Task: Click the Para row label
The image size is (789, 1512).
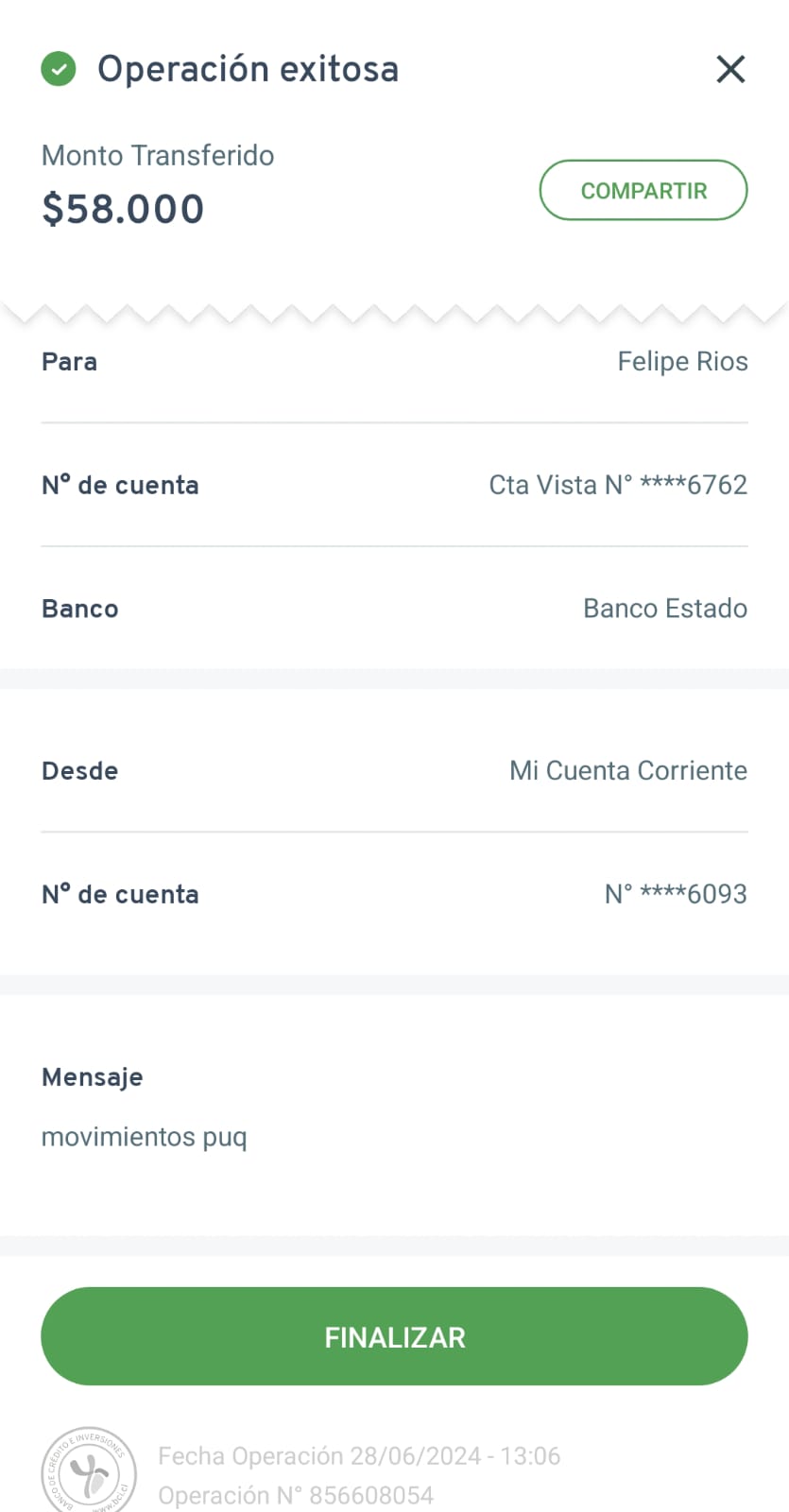Action: point(69,361)
